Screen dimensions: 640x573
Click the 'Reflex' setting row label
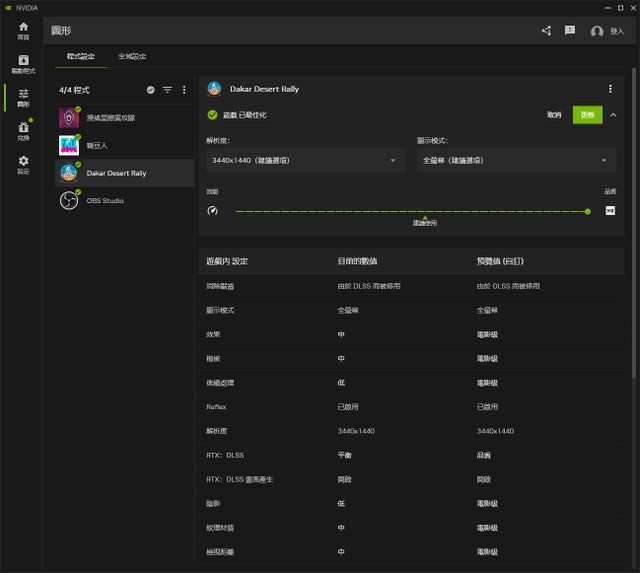(216, 407)
